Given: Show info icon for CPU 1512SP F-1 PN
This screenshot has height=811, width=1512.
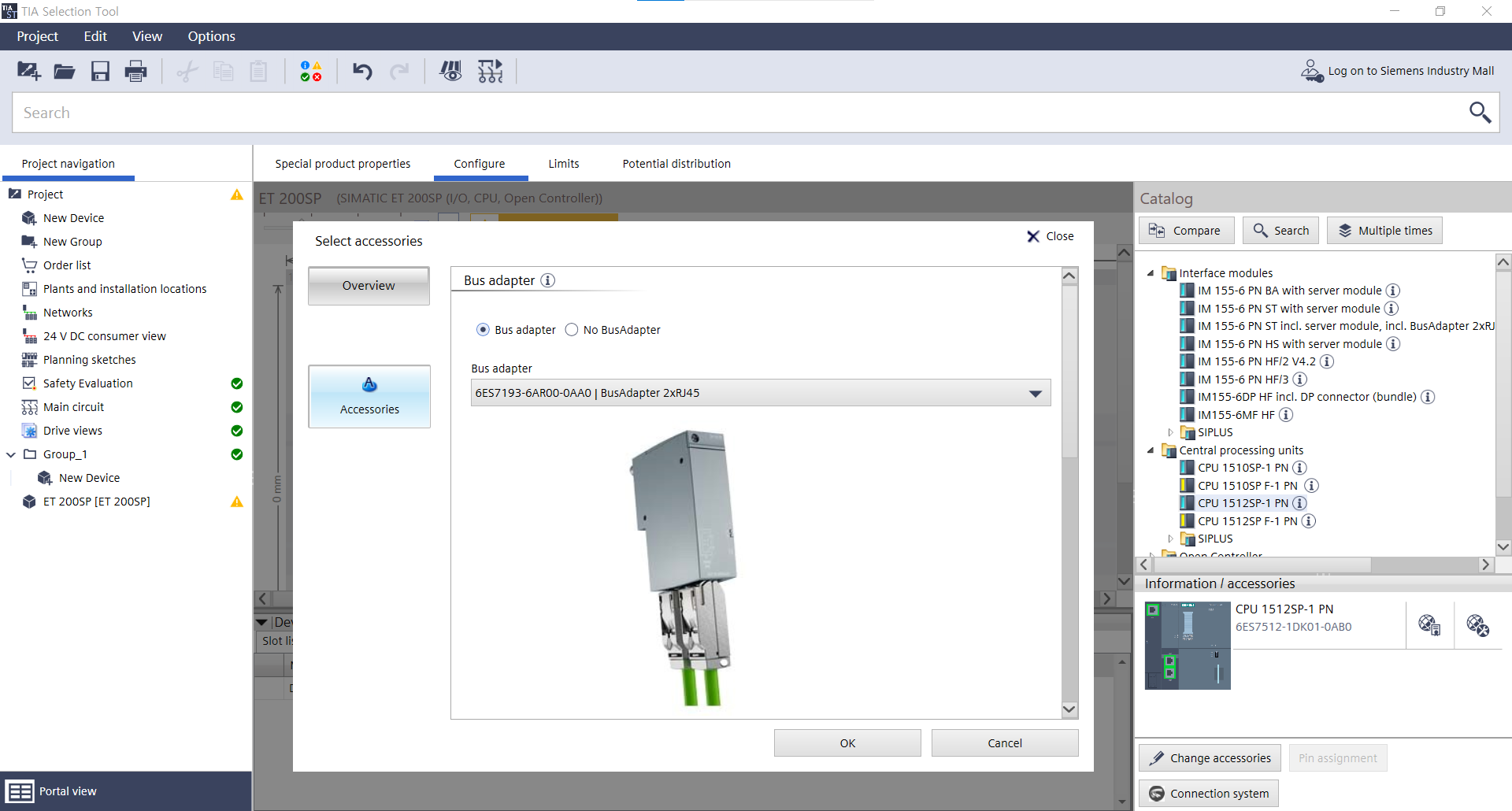Looking at the screenshot, I should [x=1308, y=521].
